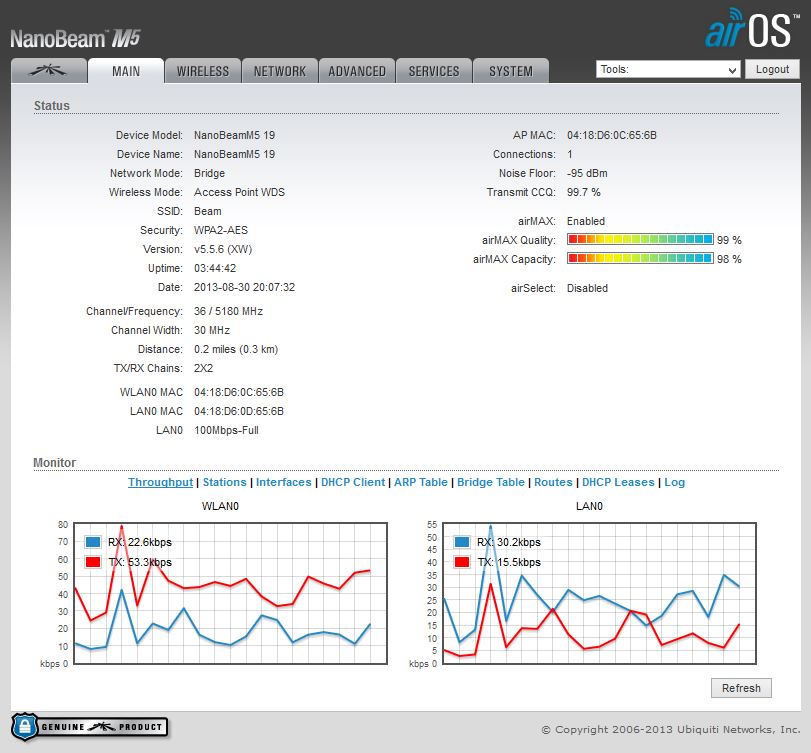
Task: Open the DHCP Leases link
Action: pyautogui.click(x=618, y=482)
